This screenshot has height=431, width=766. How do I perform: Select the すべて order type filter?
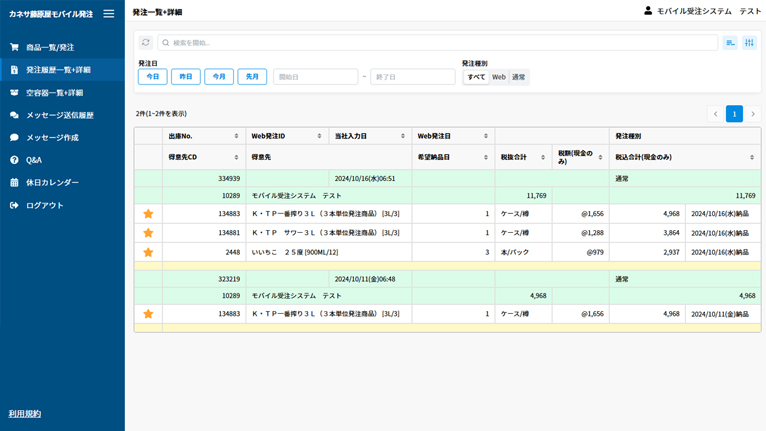click(x=476, y=77)
